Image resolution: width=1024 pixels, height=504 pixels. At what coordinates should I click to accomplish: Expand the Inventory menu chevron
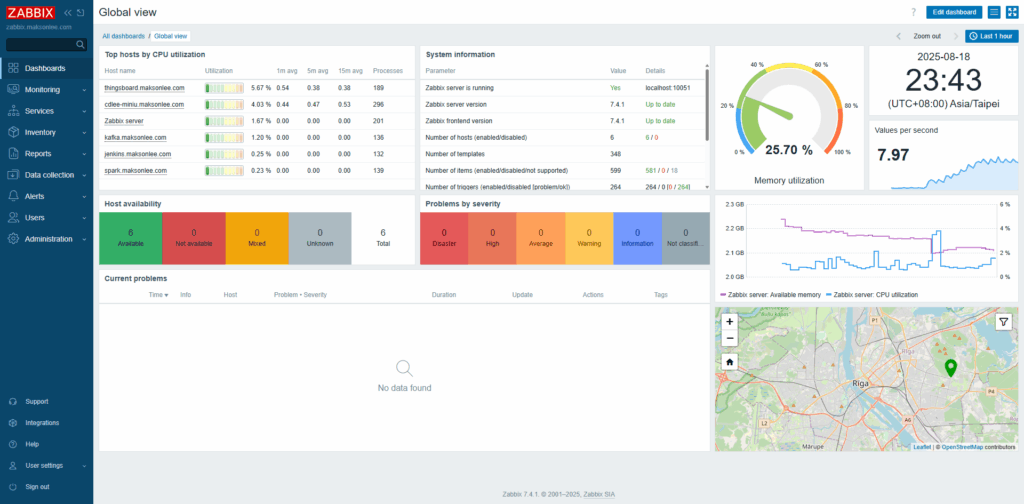tap(84, 133)
